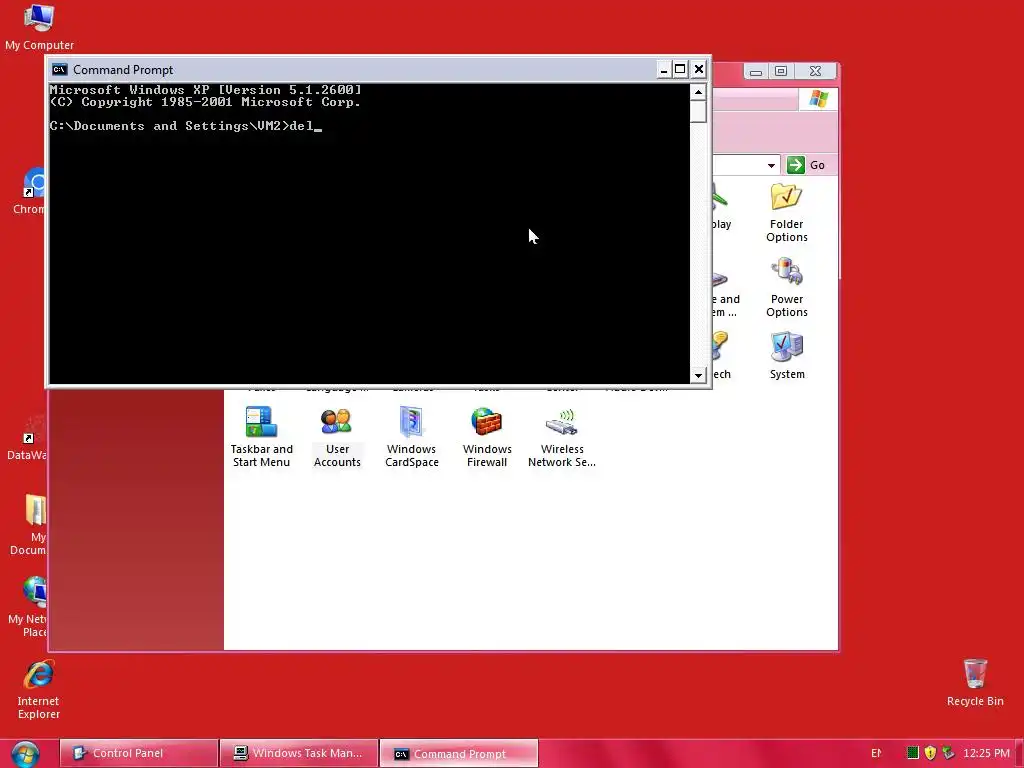Open the Command Prompt system menu icon
1024x768 pixels.
[59, 69]
